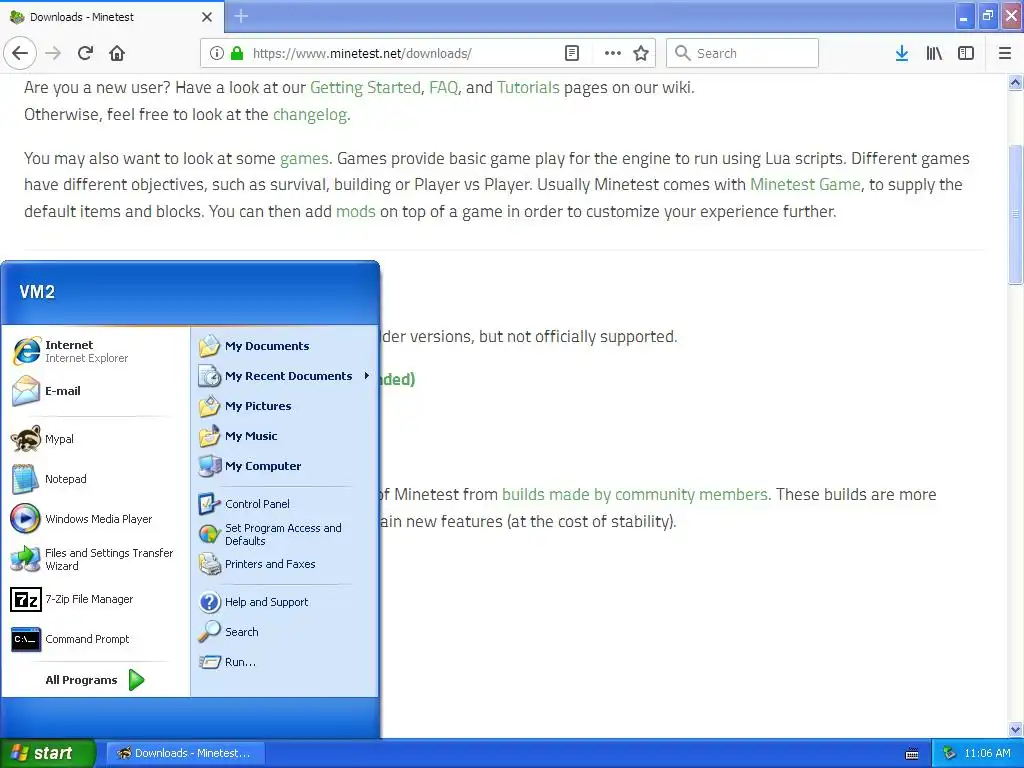Open the Minetest Game link
Screen dimensions: 1024x768
point(805,185)
